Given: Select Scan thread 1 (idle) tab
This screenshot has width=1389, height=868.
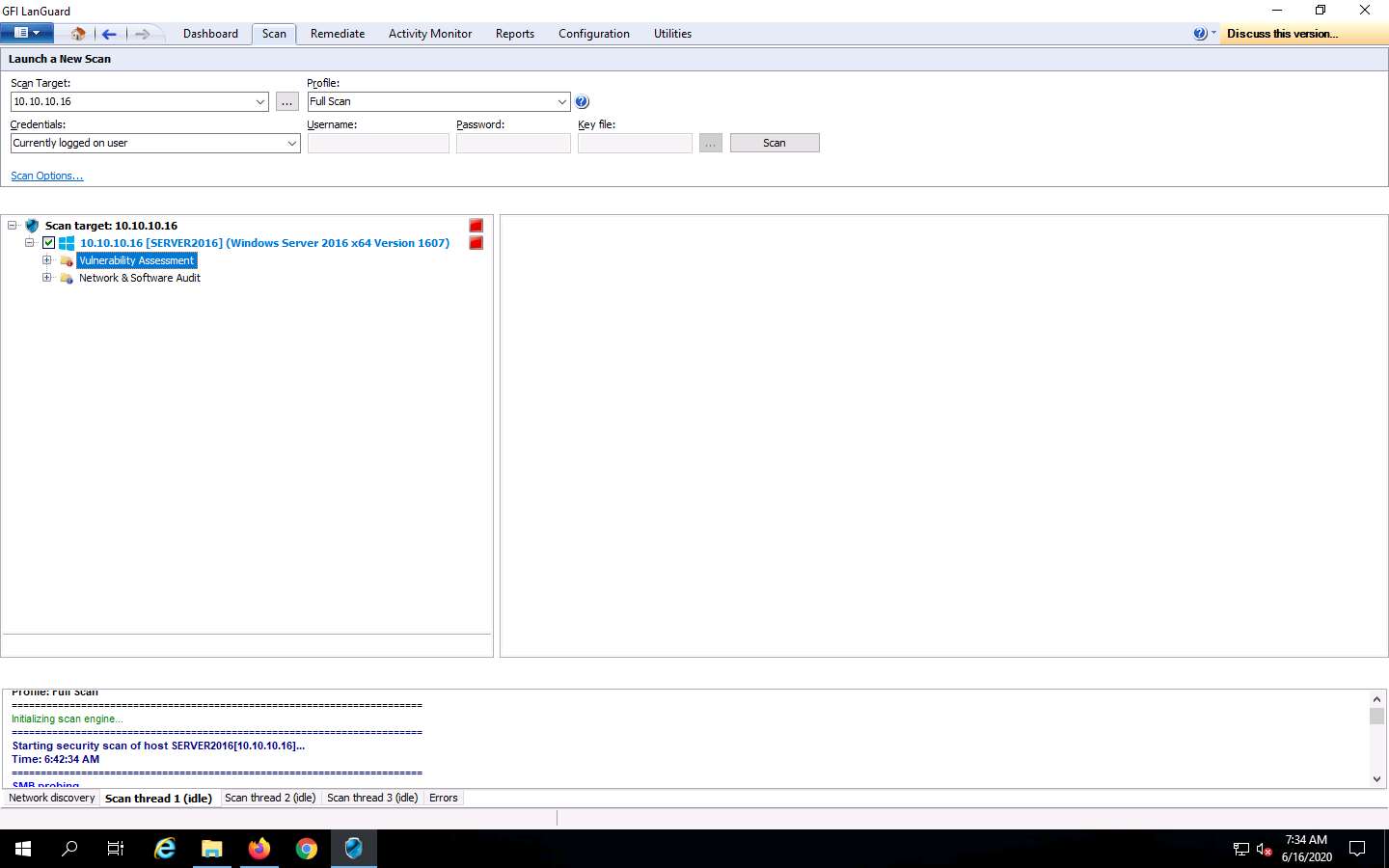Looking at the screenshot, I should 158,798.
